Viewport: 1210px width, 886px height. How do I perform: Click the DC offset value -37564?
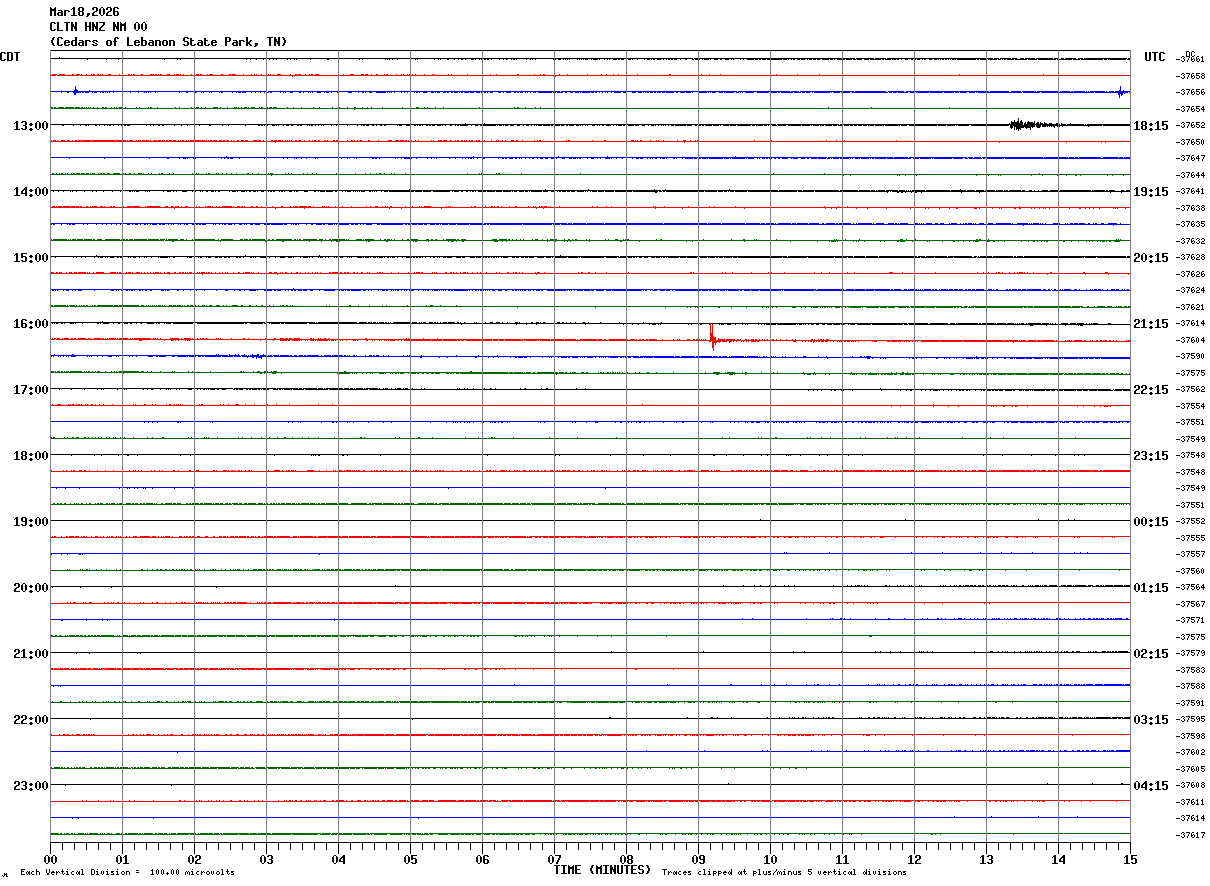(1190, 587)
